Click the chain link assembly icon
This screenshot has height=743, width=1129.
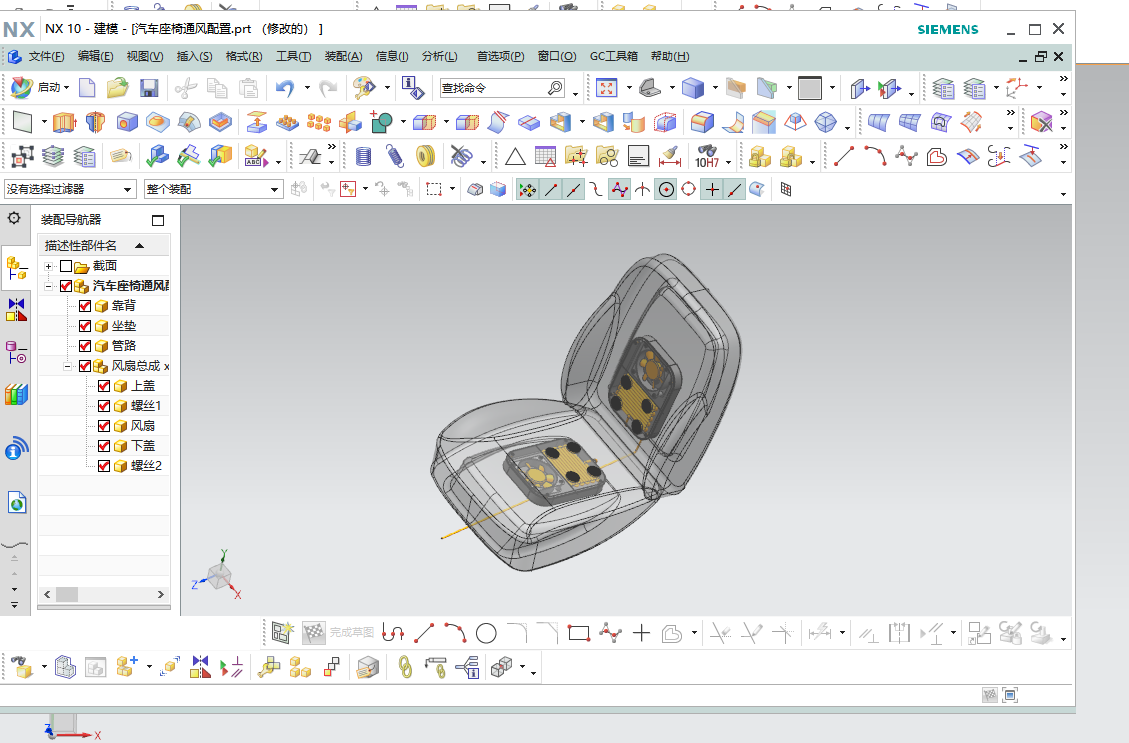point(405,667)
